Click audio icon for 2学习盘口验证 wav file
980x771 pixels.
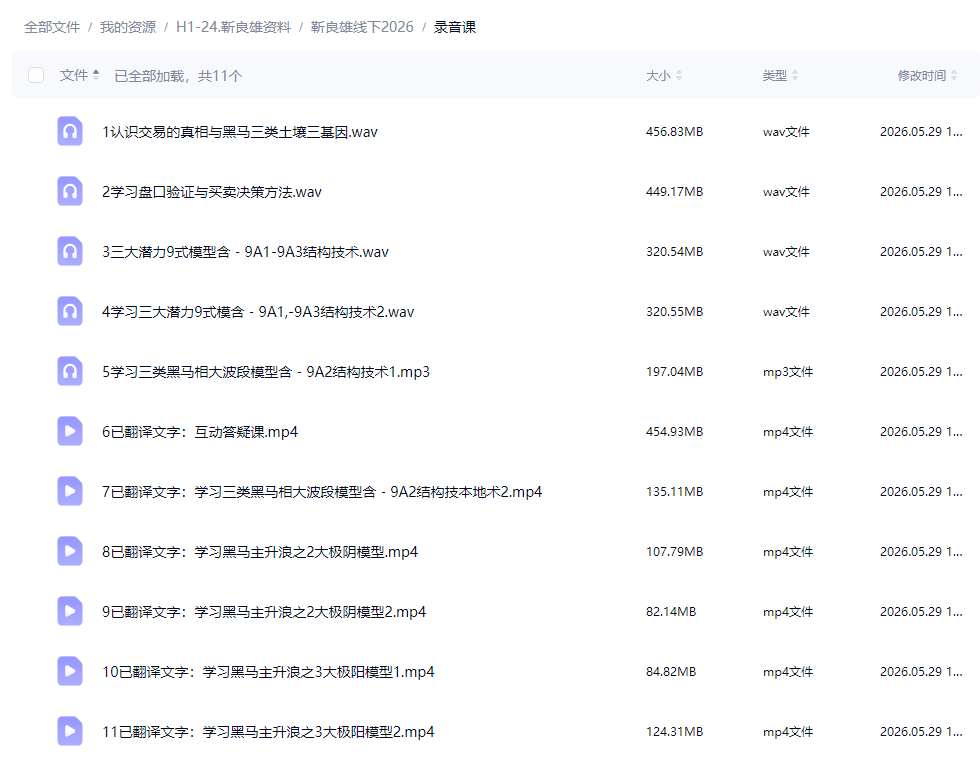coord(70,191)
